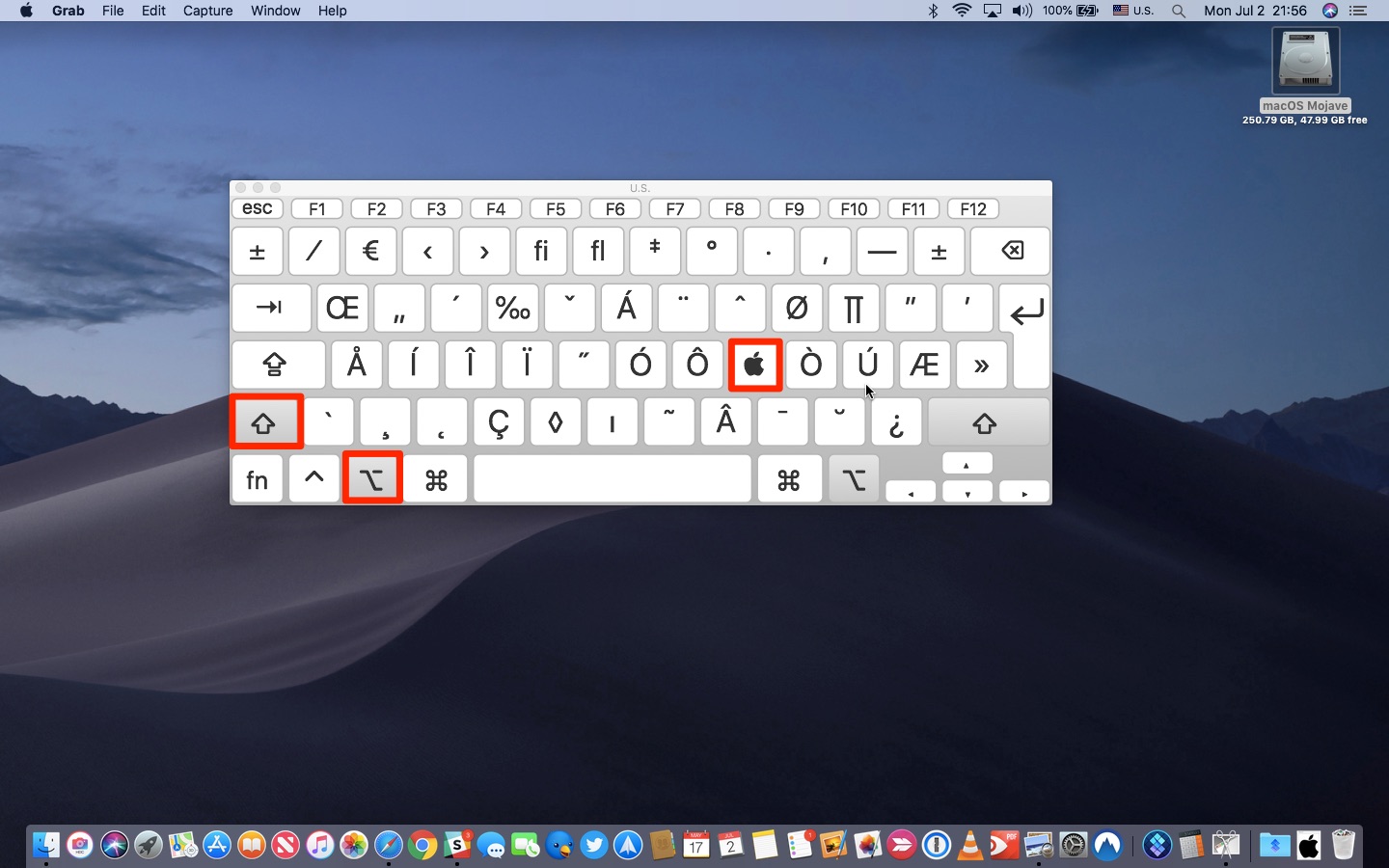Open Spotlight search from the menu bar

[x=1178, y=11]
